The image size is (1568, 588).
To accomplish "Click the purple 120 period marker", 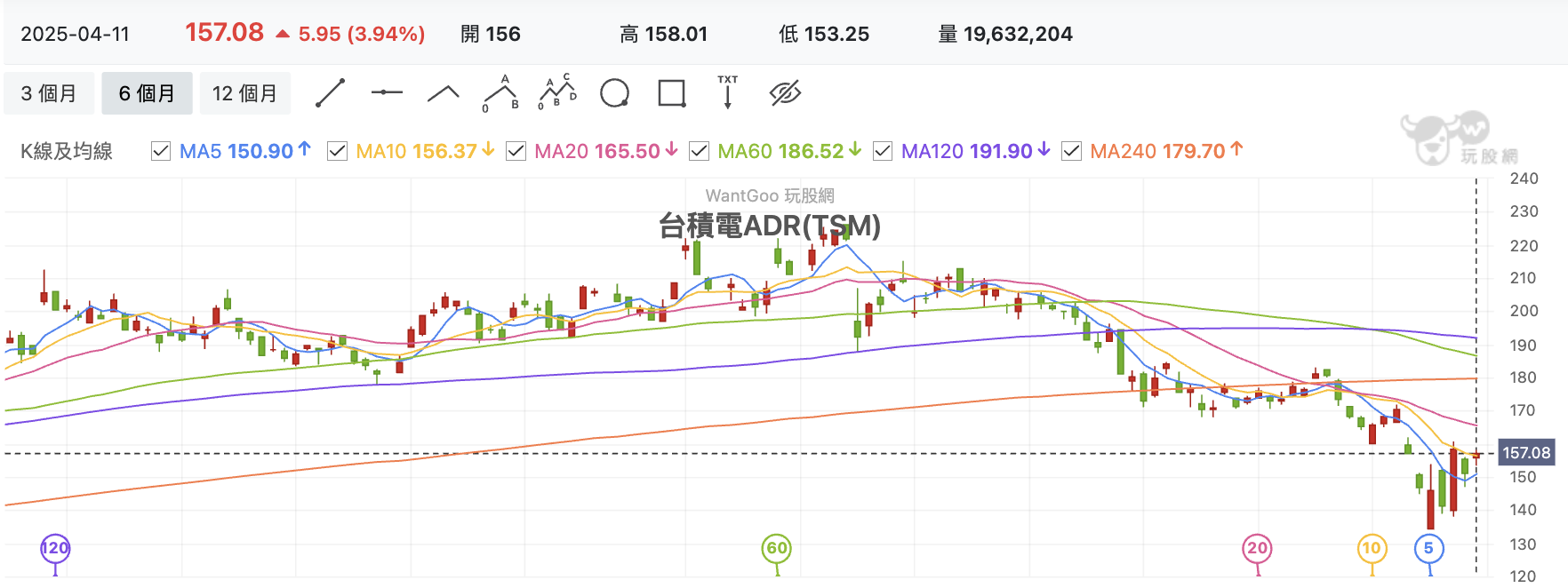I will coord(55,548).
